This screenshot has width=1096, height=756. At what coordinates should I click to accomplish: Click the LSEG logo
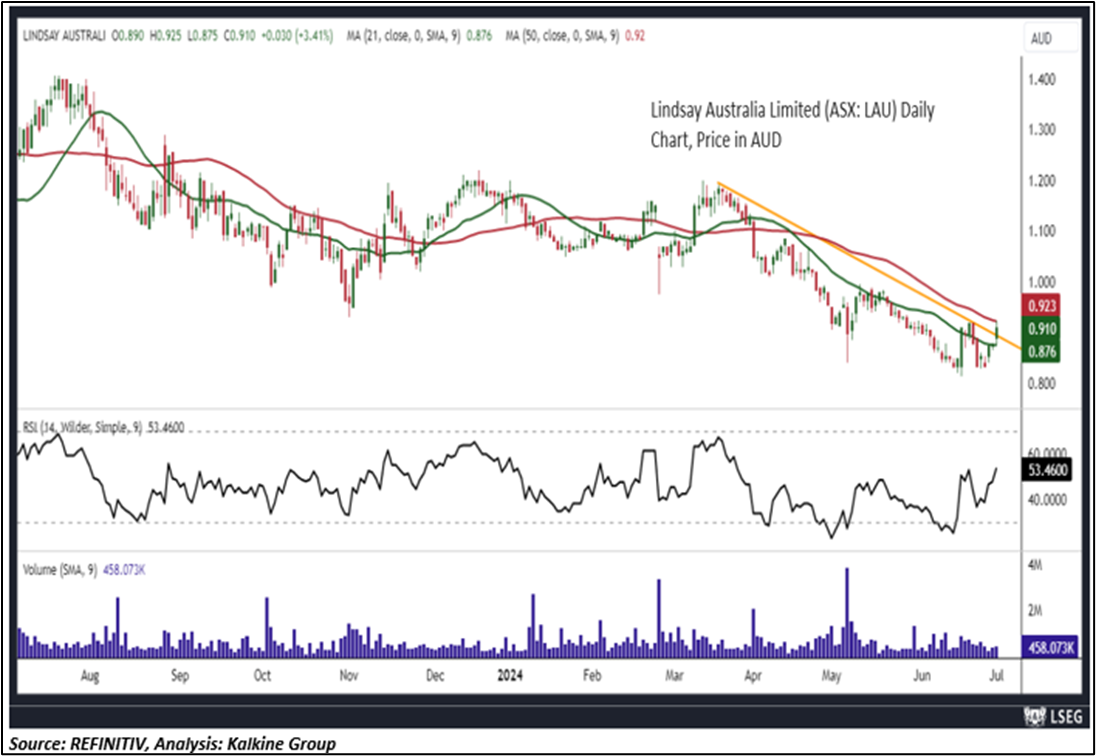tap(1053, 716)
